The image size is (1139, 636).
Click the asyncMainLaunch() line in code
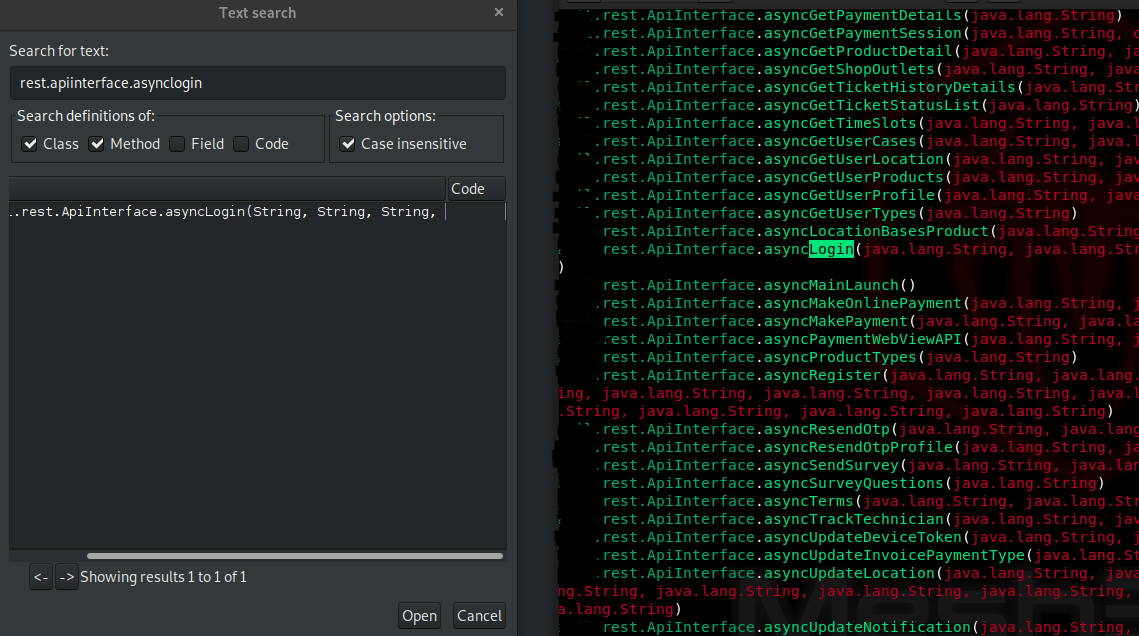pos(758,285)
